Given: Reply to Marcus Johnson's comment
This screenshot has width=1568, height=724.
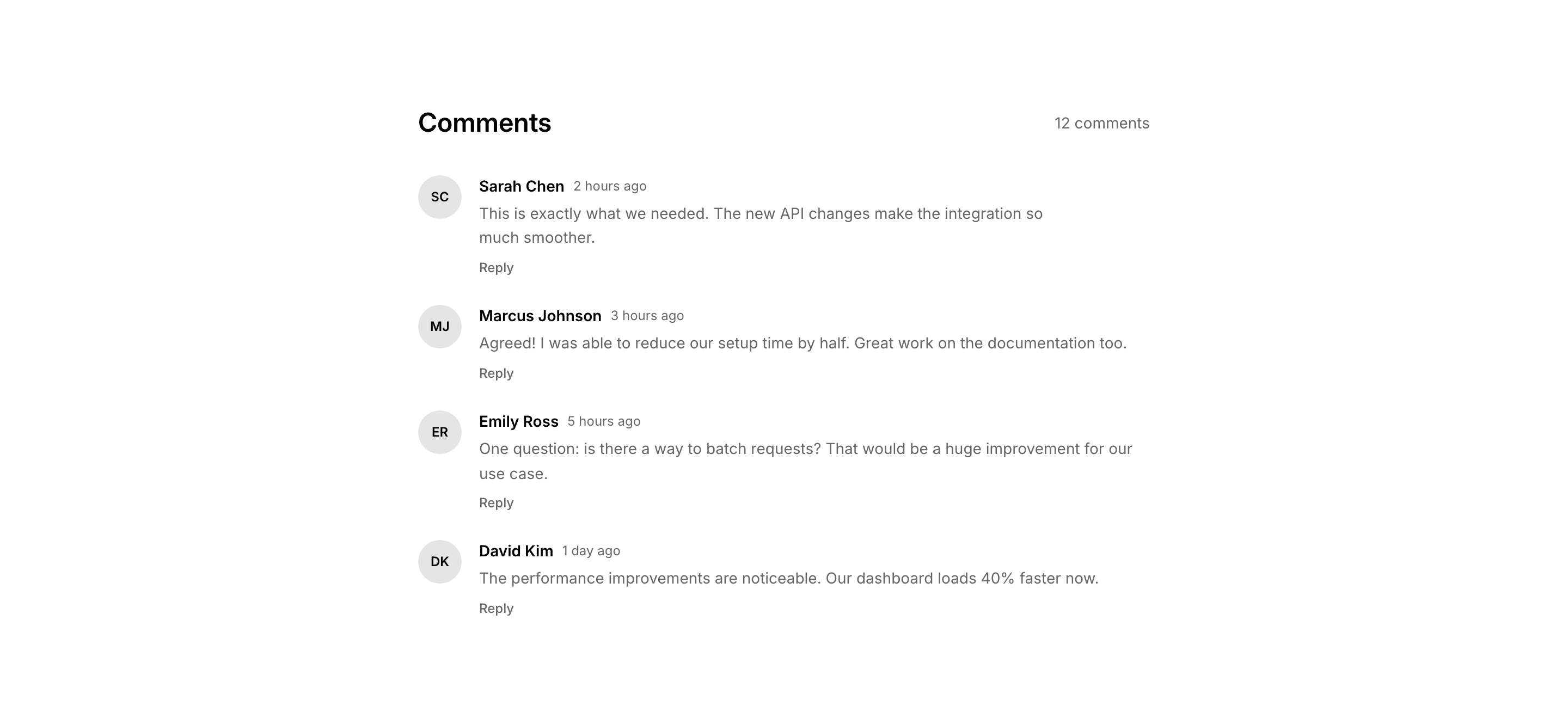Looking at the screenshot, I should (496, 373).
